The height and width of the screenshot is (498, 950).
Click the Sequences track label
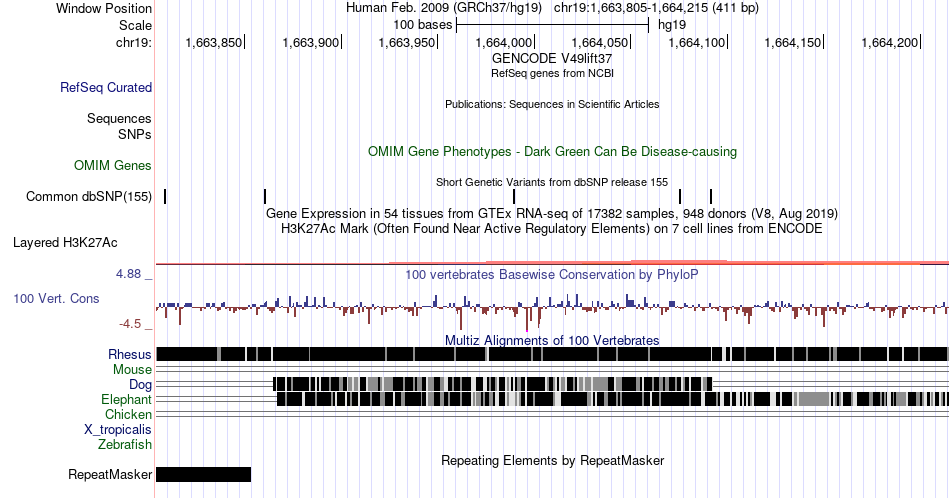tap(119, 118)
